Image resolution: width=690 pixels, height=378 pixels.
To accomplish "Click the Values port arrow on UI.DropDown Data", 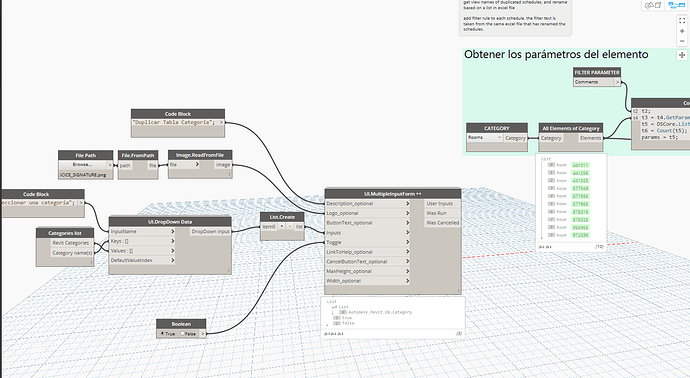I will click(172, 251).
